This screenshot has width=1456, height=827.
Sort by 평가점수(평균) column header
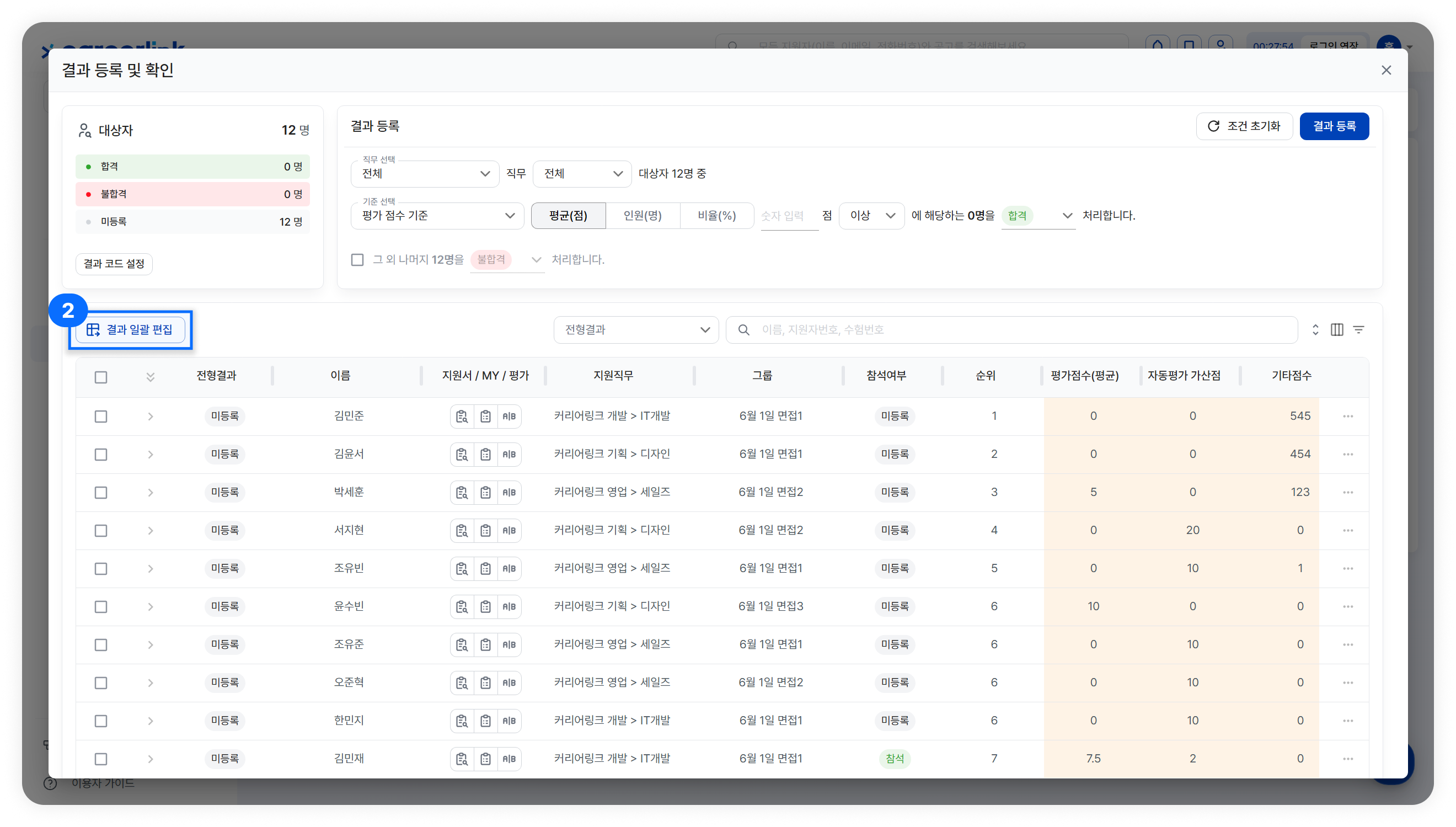[x=1084, y=376]
